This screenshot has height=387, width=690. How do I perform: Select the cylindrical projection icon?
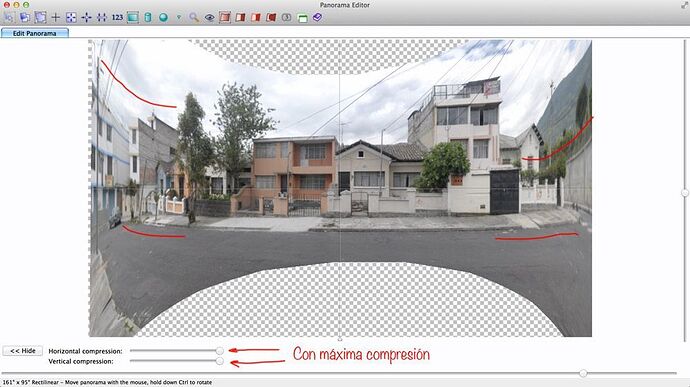coord(148,18)
